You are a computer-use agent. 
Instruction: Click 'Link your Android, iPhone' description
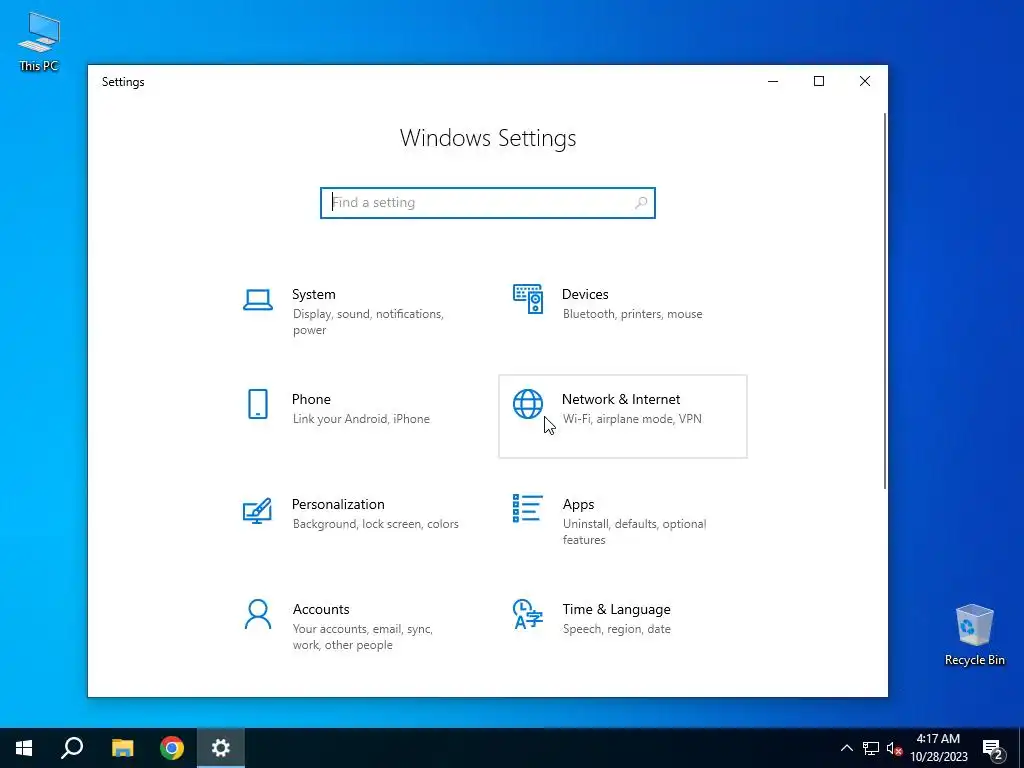pos(361,419)
